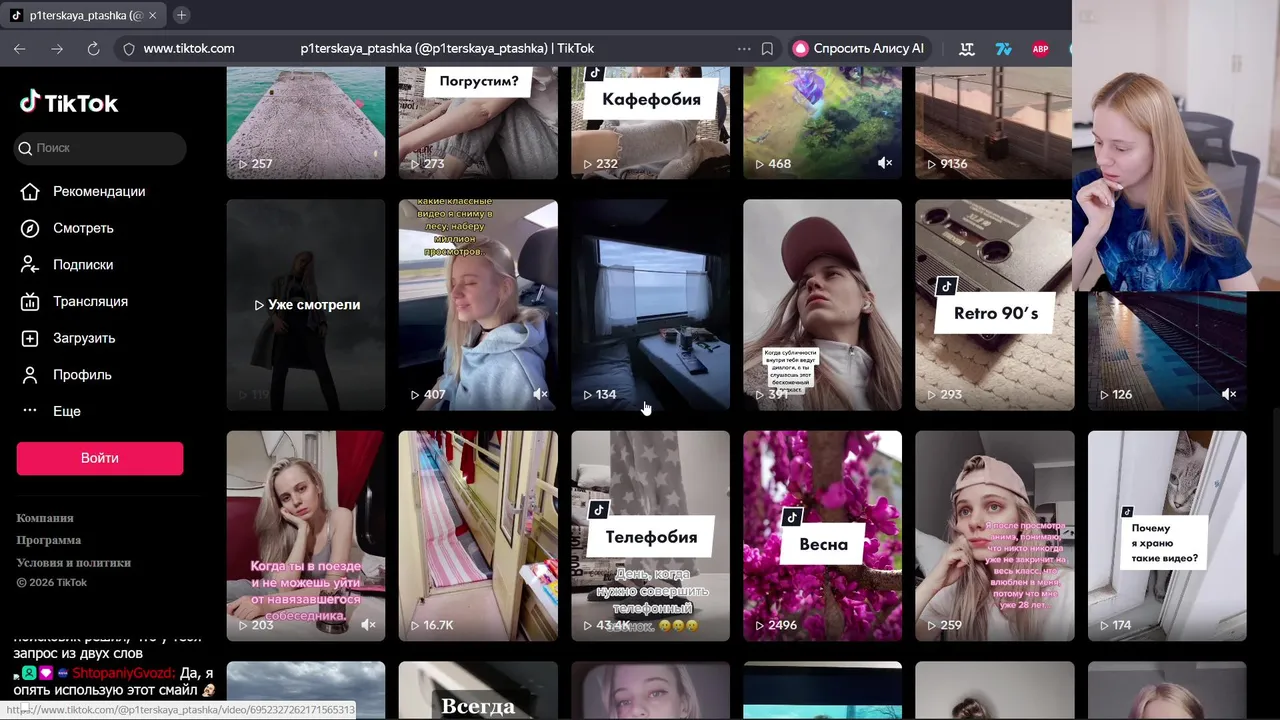This screenshot has width=1280, height=720.
Task: Open Смотреть in the sidebar
Action: coord(67,228)
